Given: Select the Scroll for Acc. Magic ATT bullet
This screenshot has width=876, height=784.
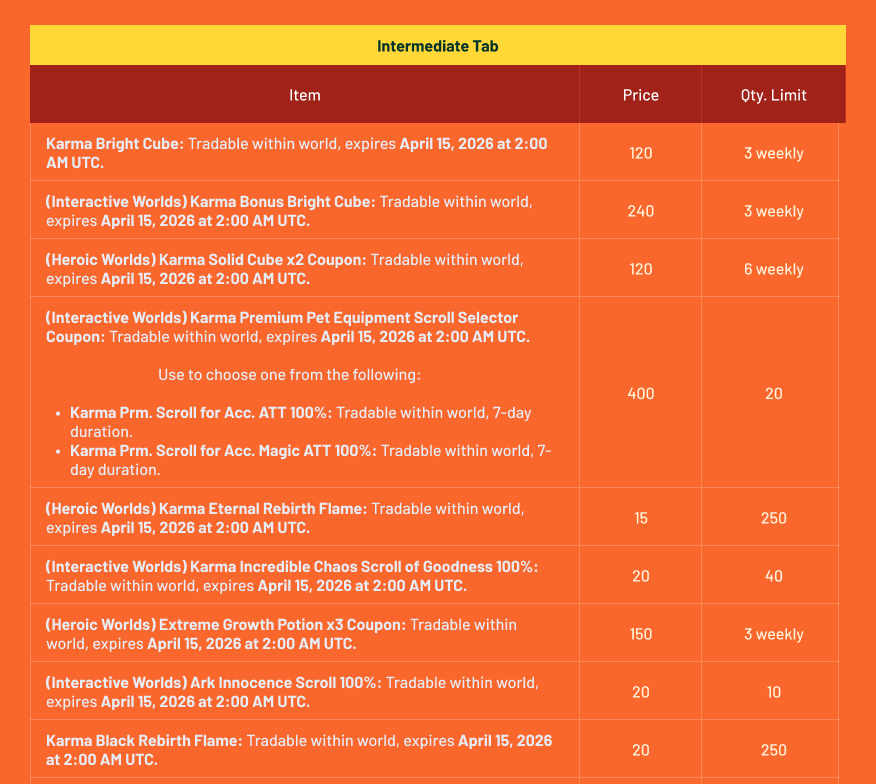Looking at the screenshot, I should click(x=223, y=451).
